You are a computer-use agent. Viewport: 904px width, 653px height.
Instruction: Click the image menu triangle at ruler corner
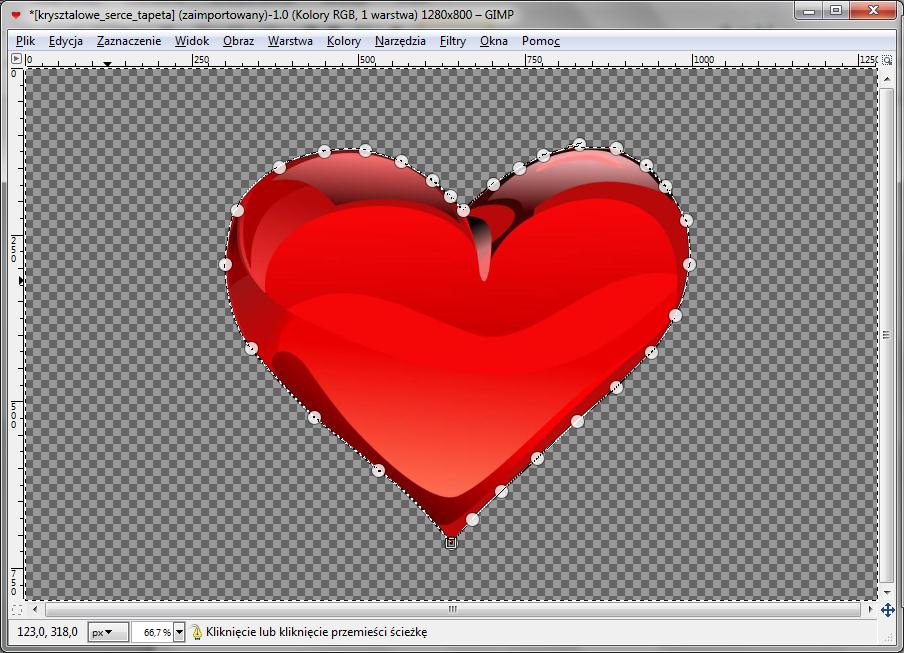[16, 59]
